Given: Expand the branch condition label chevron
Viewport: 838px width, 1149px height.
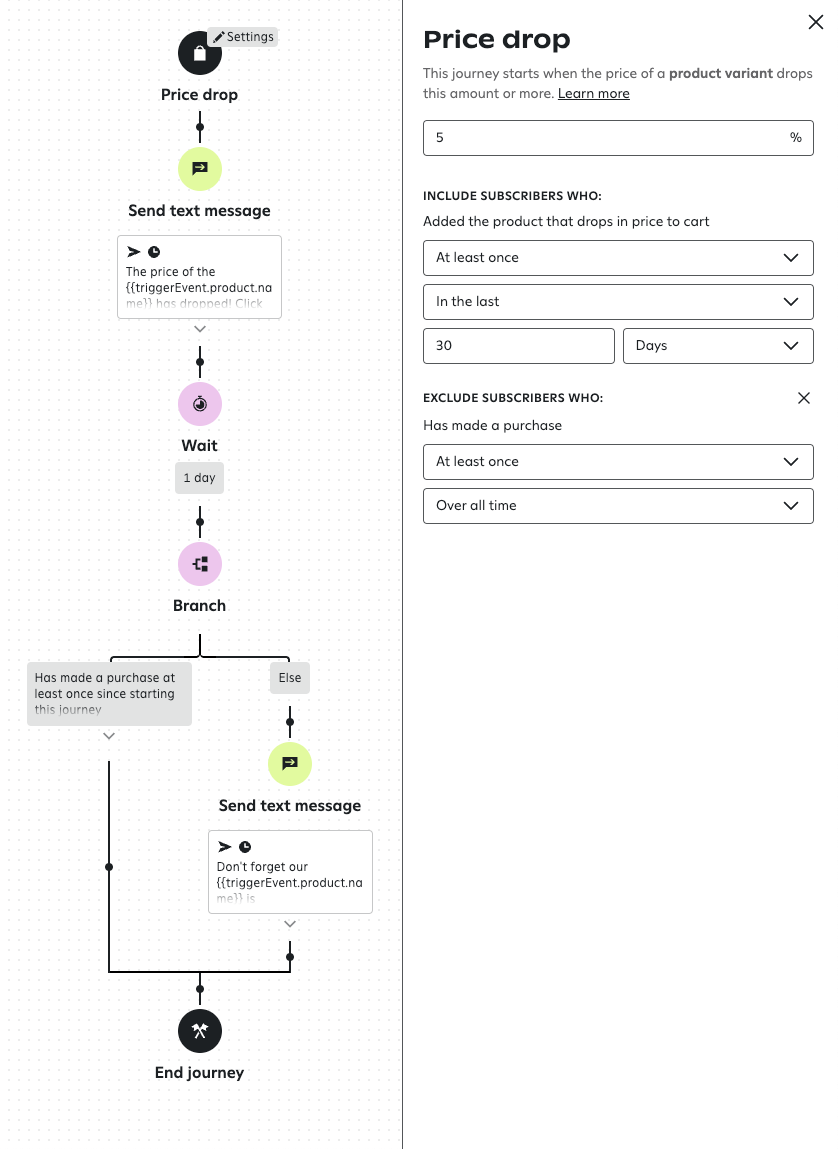Looking at the screenshot, I should pyautogui.click(x=109, y=735).
